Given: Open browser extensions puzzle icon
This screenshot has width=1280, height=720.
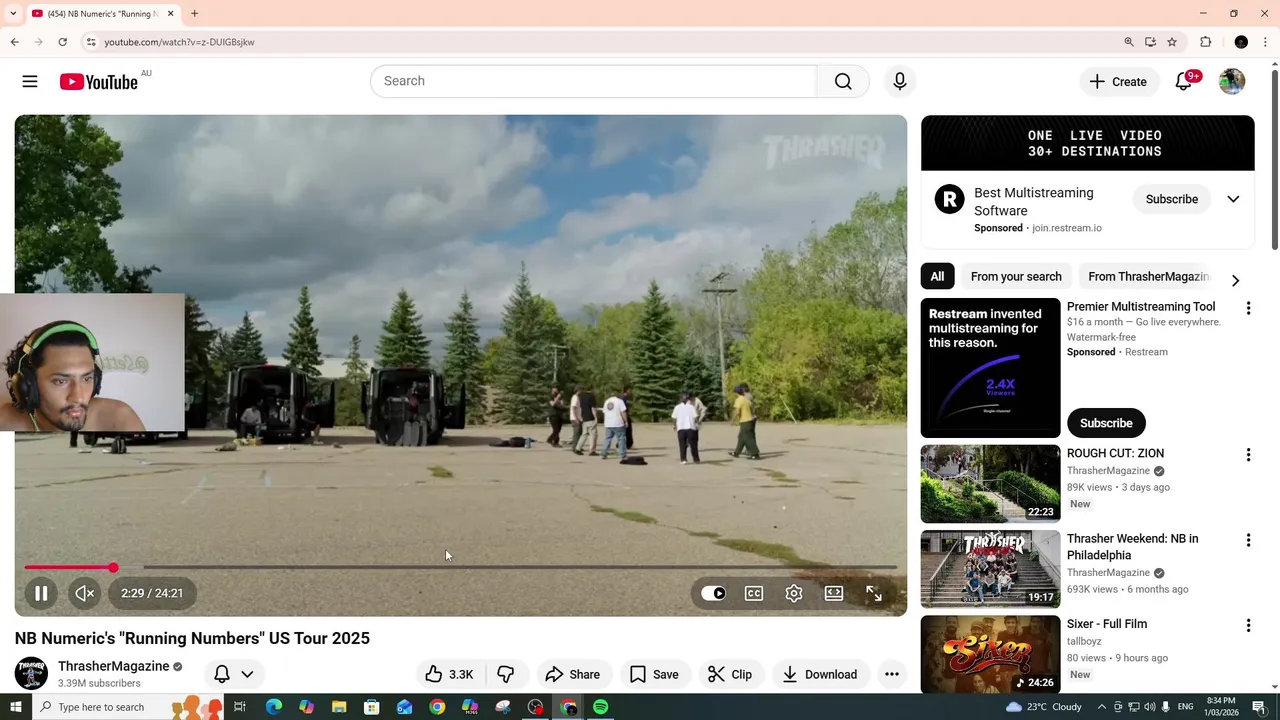Looking at the screenshot, I should [1205, 42].
